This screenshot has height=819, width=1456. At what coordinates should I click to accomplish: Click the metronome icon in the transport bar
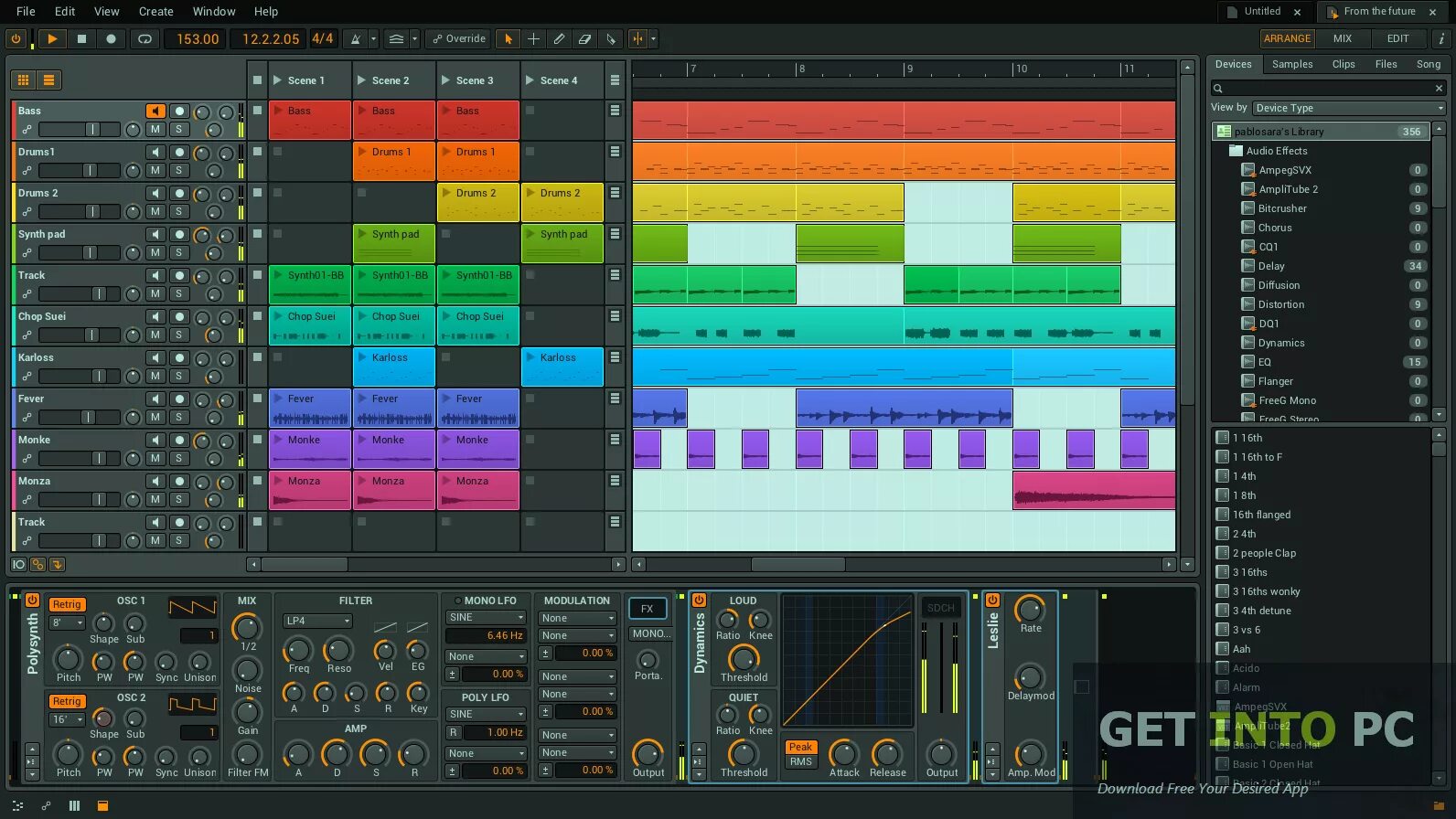pyautogui.click(x=357, y=38)
